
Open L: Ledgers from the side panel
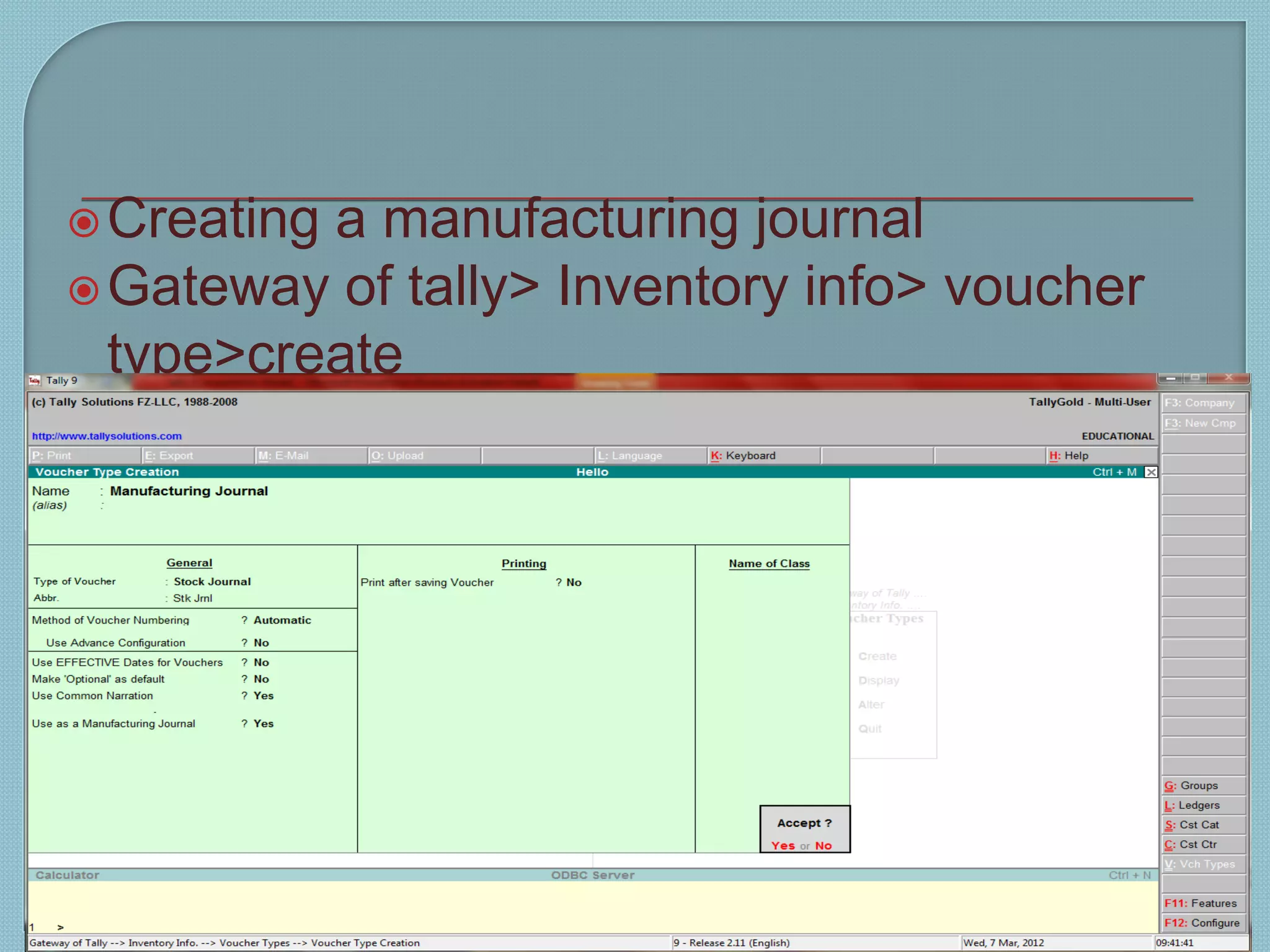[x=1204, y=806]
